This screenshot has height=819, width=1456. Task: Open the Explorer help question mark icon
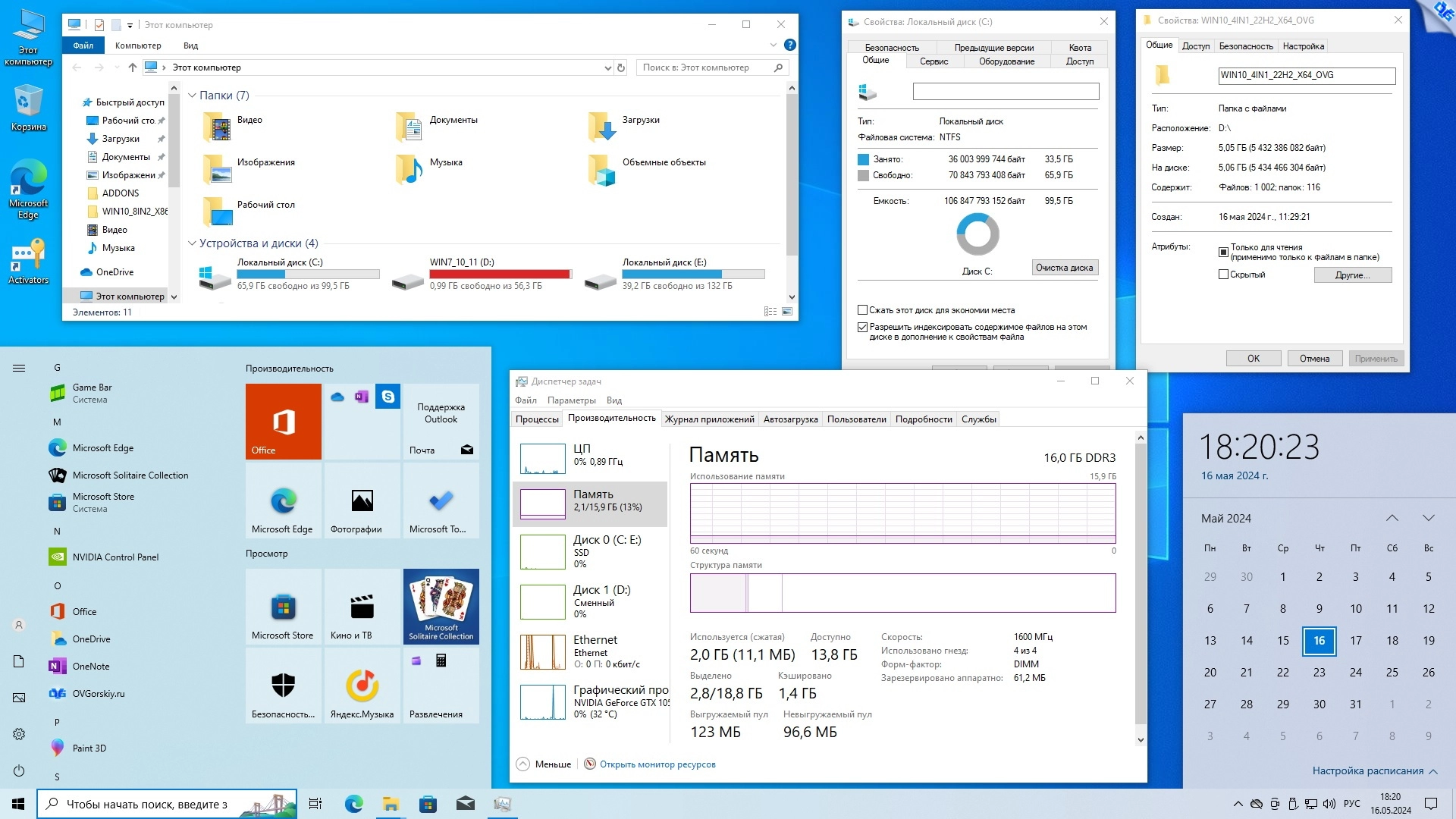click(x=789, y=45)
